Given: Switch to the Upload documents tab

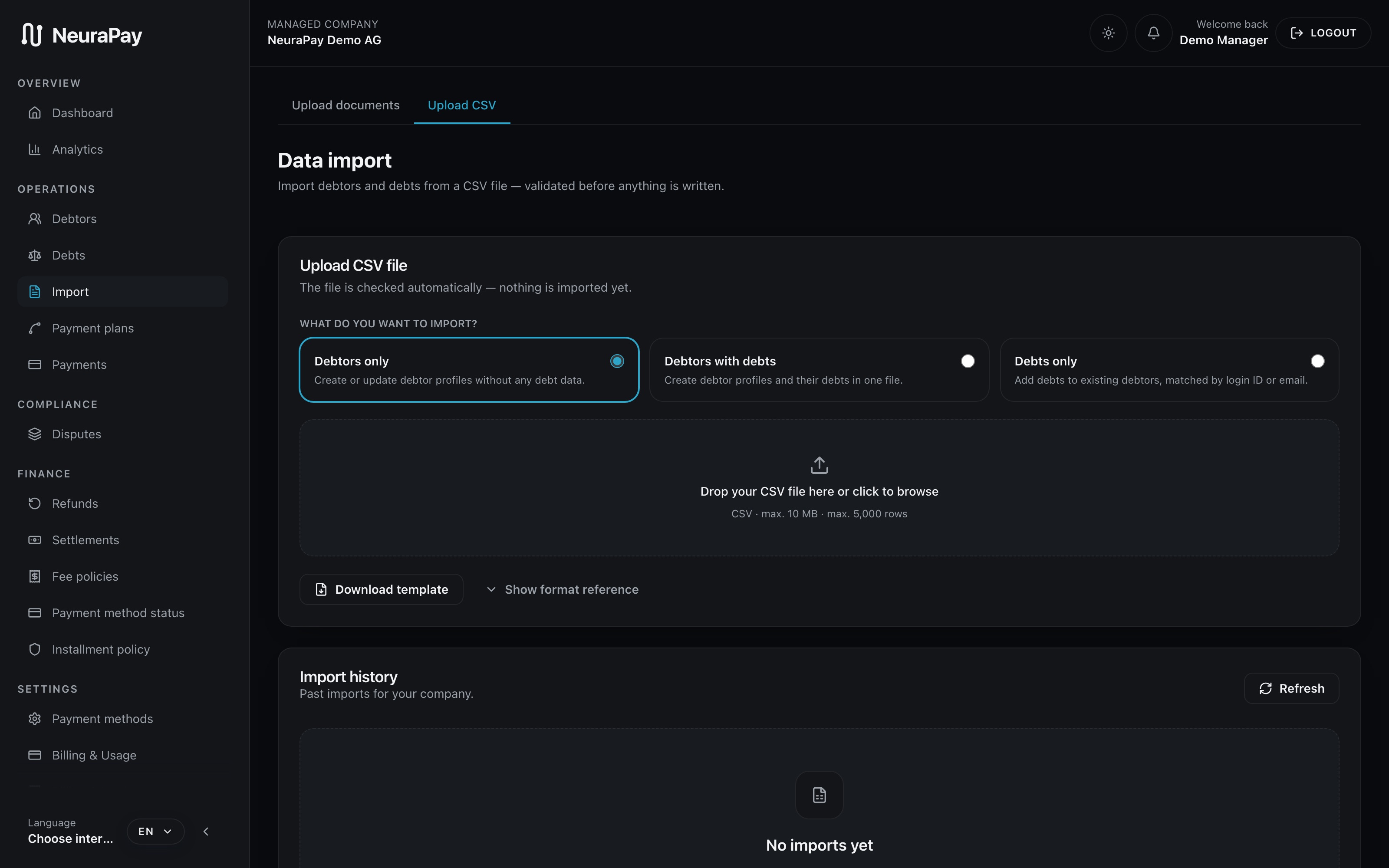Looking at the screenshot, I should coord(346,105).
